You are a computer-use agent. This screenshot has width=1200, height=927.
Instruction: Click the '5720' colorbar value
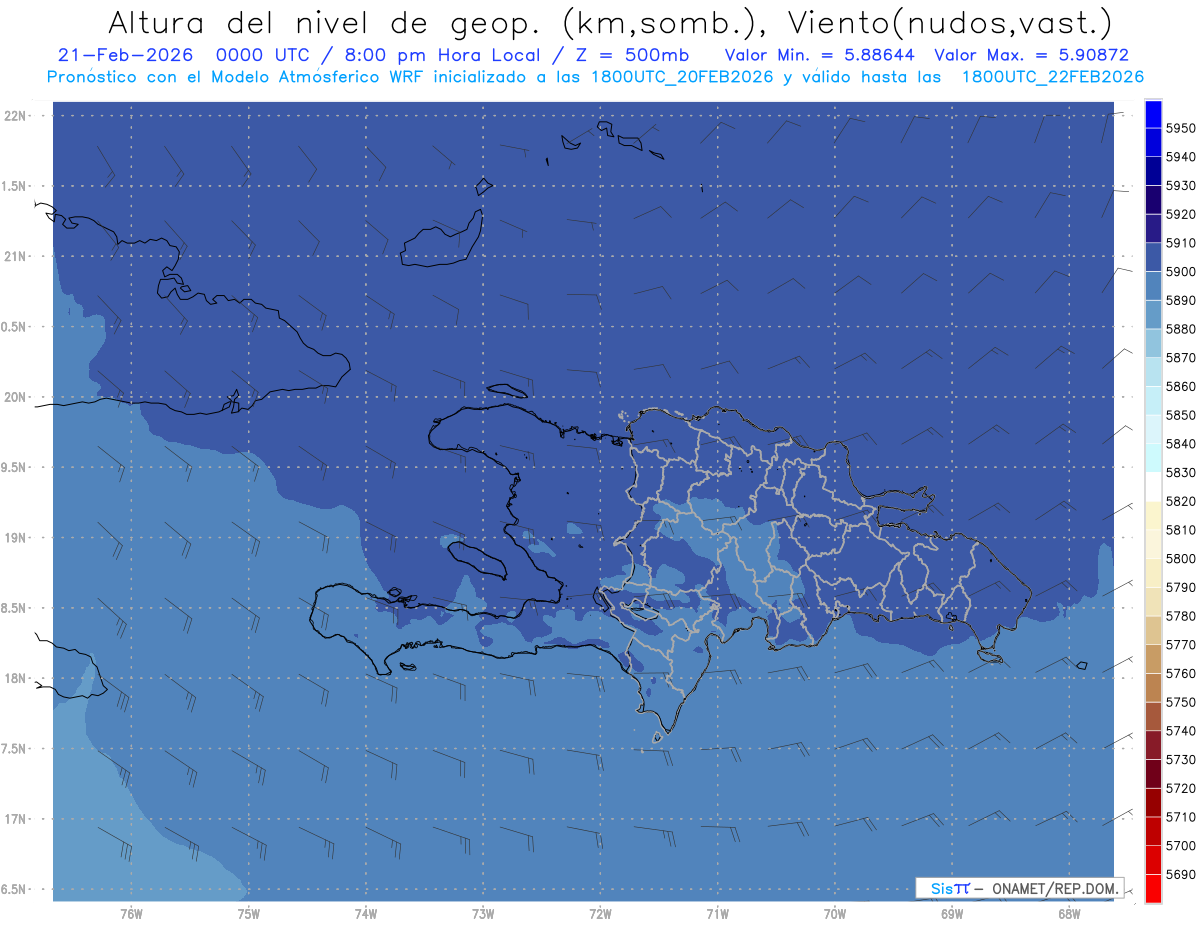[1181, 788]
